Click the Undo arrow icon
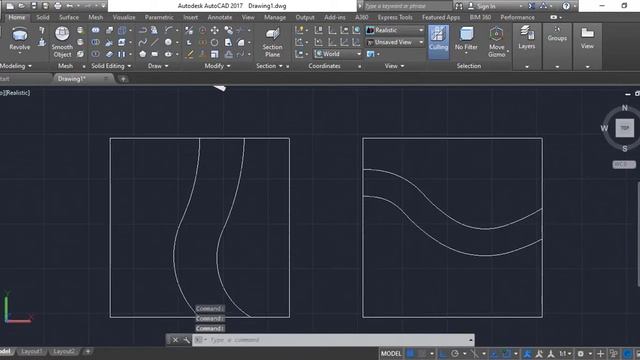640x360 pixels. 70,6
